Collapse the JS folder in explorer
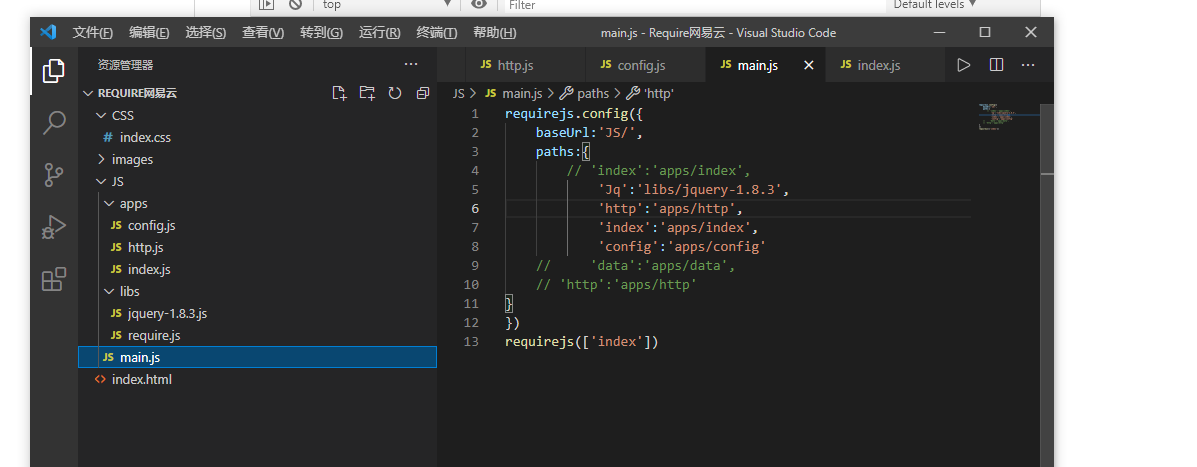This screenshot has height=467, width=1197. point(257,182)
